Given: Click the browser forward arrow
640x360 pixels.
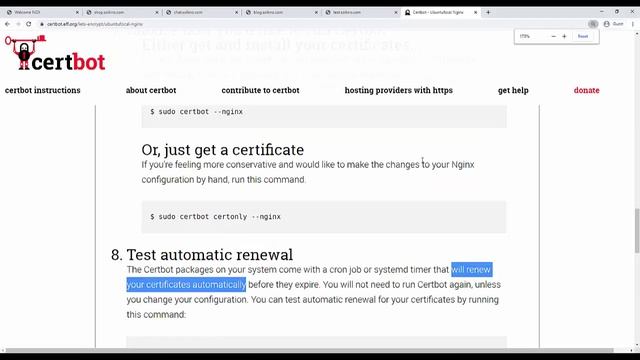Looking at the screenshot, I should [18, 24].
